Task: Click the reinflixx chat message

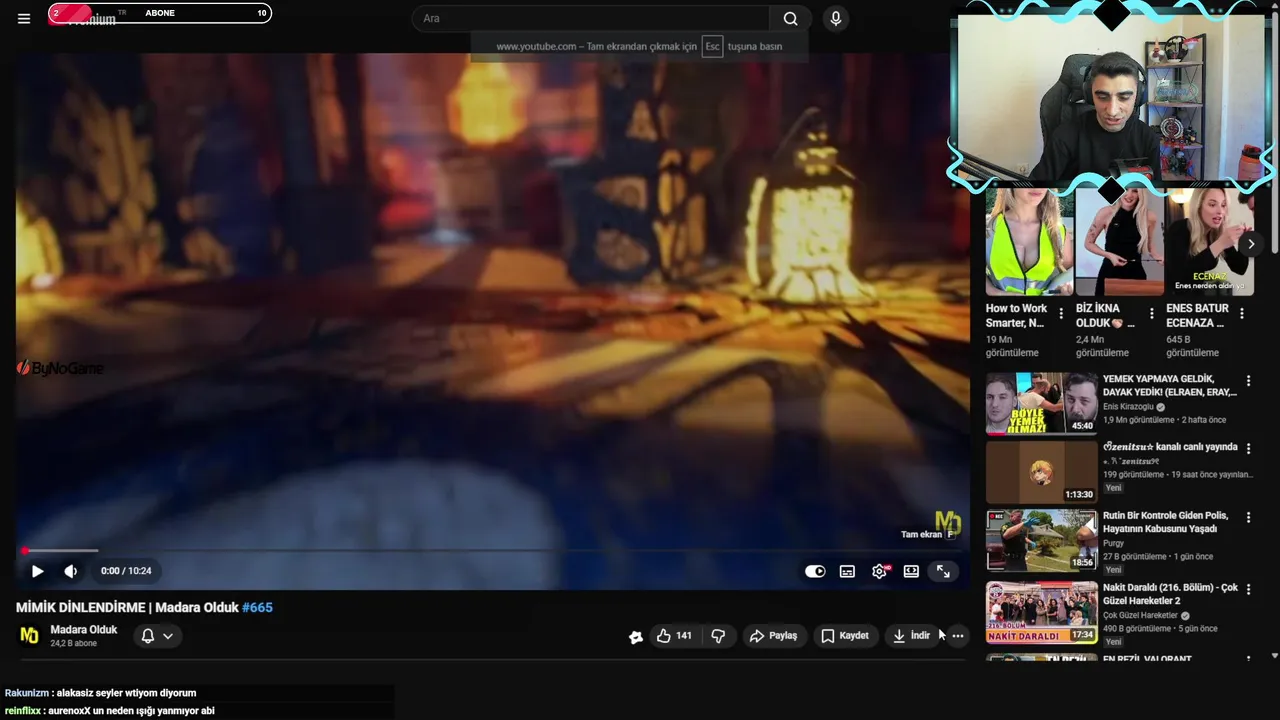Action: [109, 711]
